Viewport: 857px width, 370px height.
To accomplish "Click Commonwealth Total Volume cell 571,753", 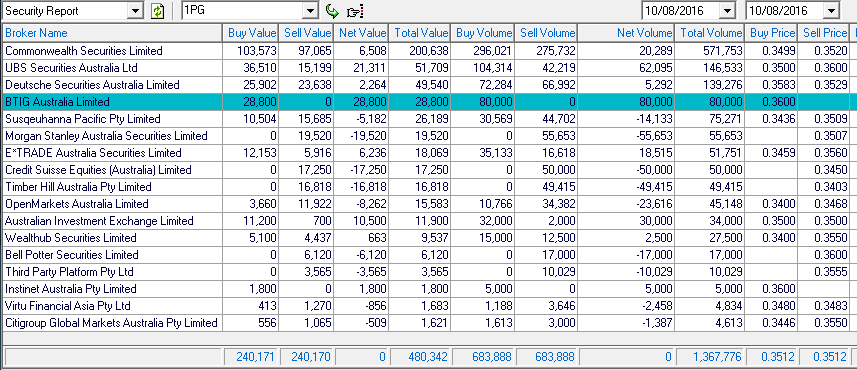I will (710, 51).
